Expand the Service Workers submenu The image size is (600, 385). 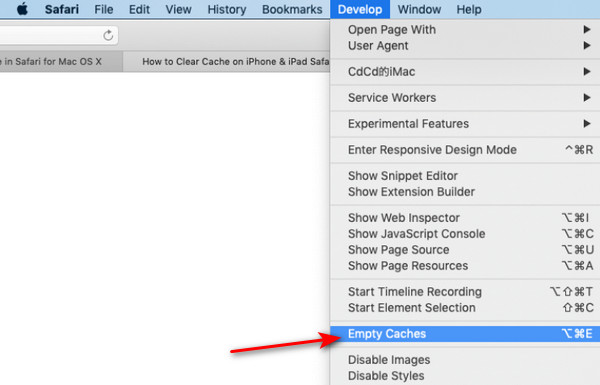pos(465,98)
